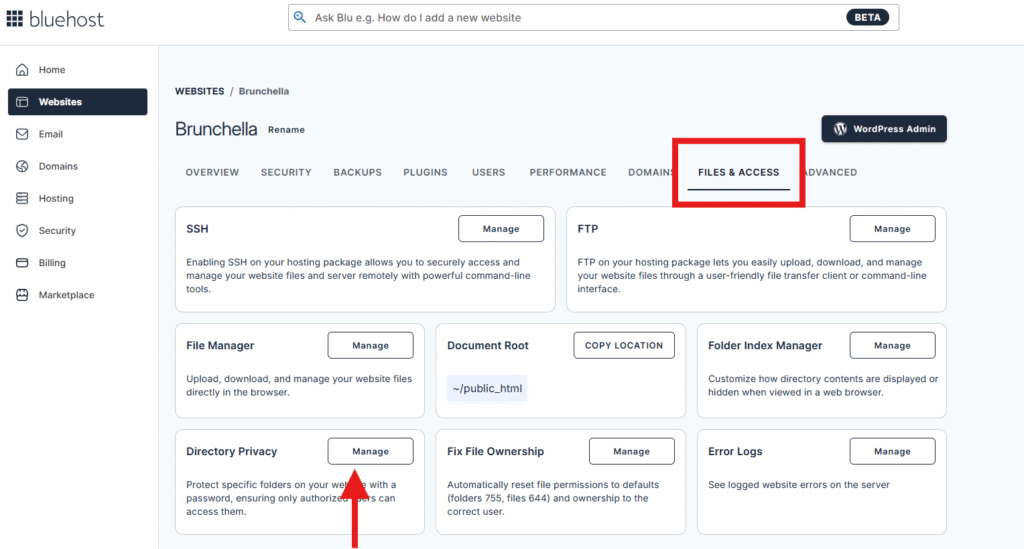Click COPY LOCATION for Document Root
Image resolution: width=1024 pixels, height=549 pixels.
tap(624, 345)
